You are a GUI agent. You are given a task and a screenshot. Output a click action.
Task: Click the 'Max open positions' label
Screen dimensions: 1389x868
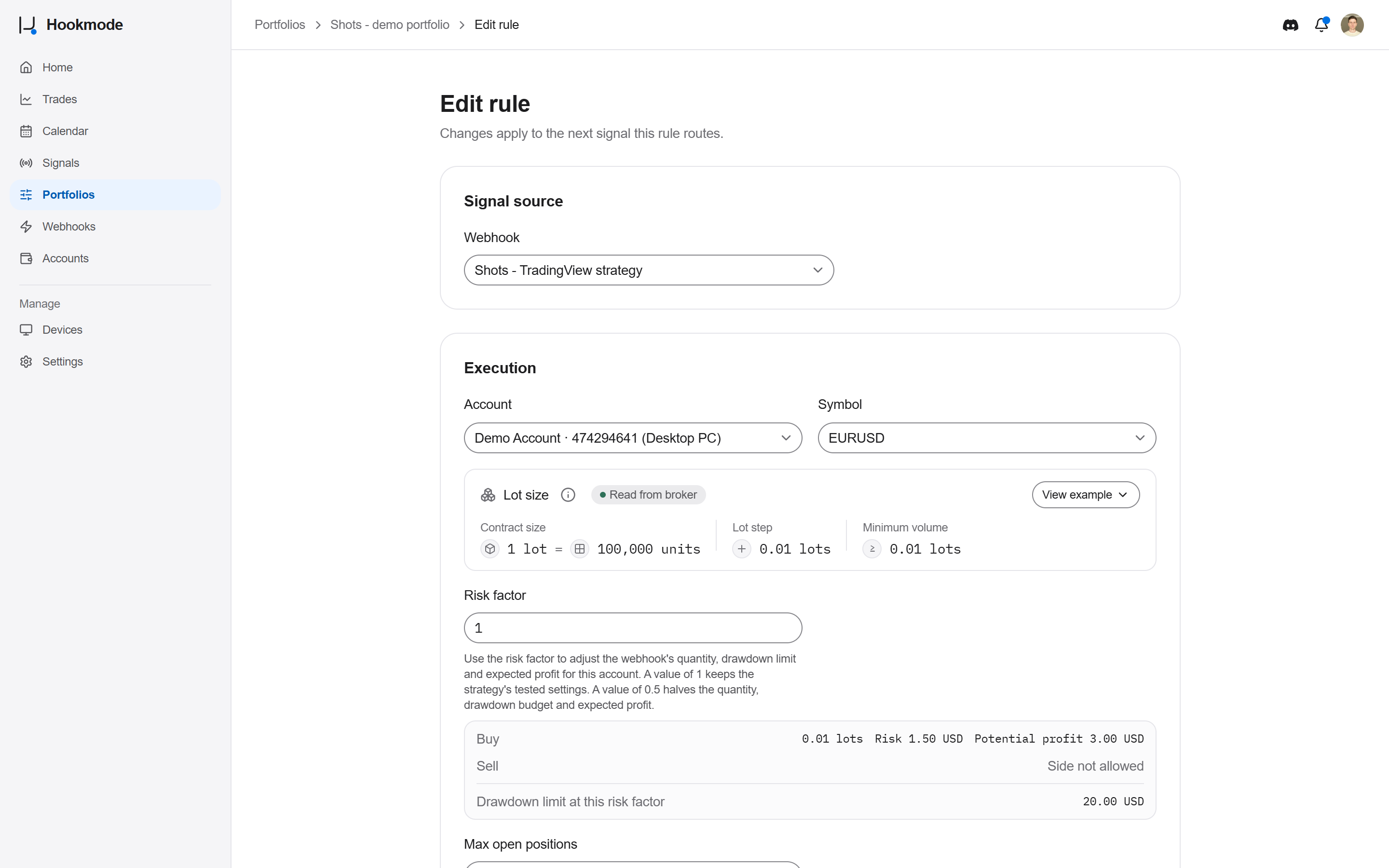pos(520,844)
